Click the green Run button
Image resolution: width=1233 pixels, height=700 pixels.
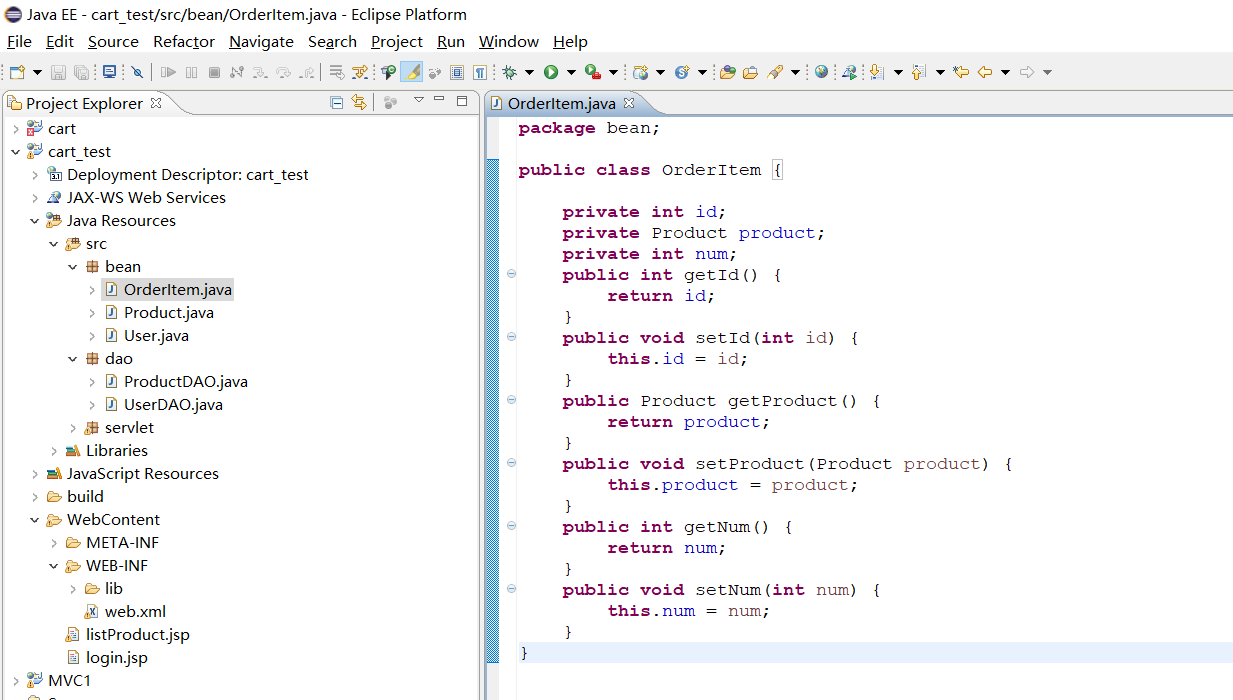(x=551, y=72)
